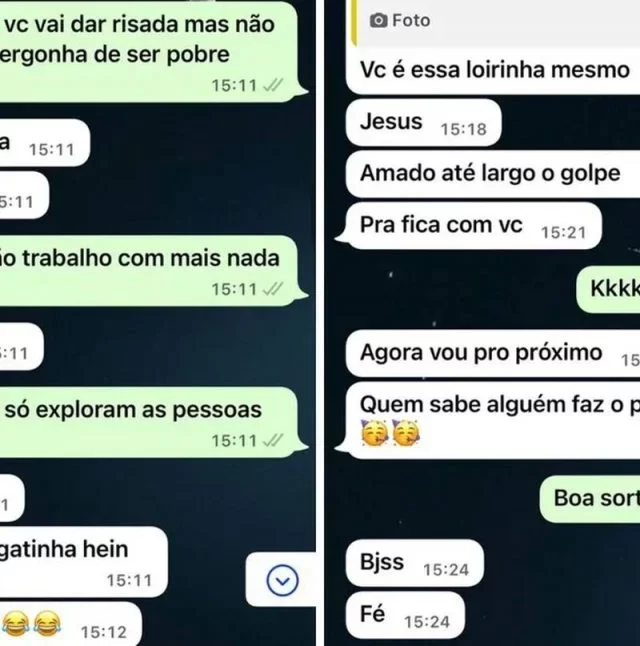Select the 'Boa sort' sent message
The height and width of the screenshot is (646, 640).
(590, 499)
